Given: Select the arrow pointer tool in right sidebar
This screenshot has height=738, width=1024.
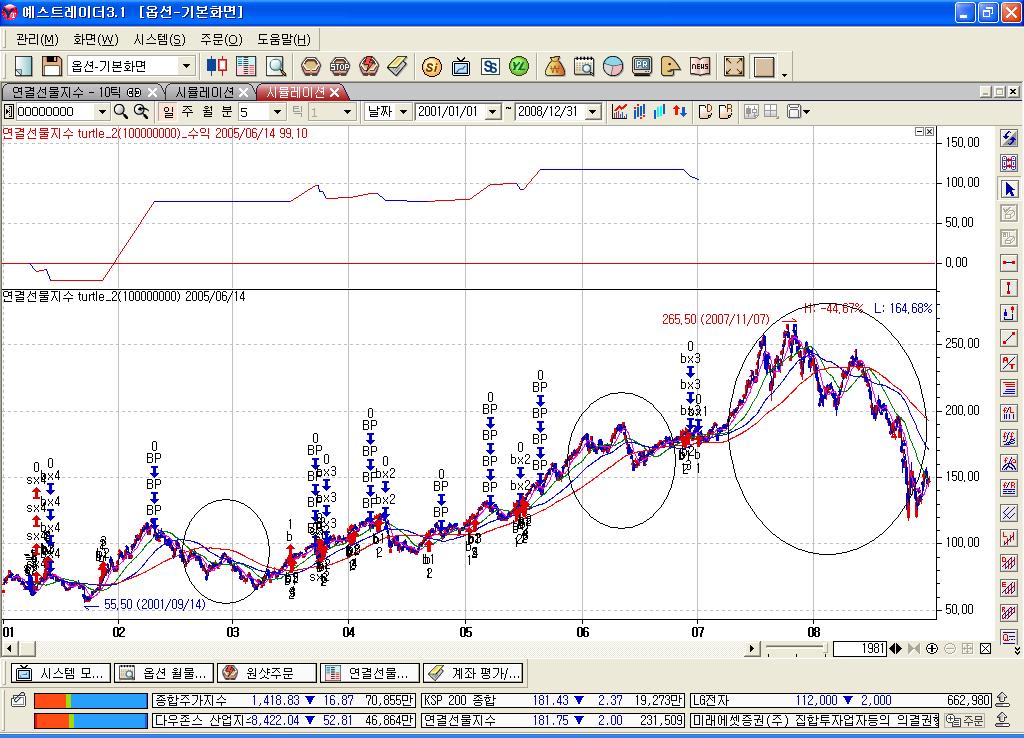Looking at the screenshot, I should [x=1009, y=189].
